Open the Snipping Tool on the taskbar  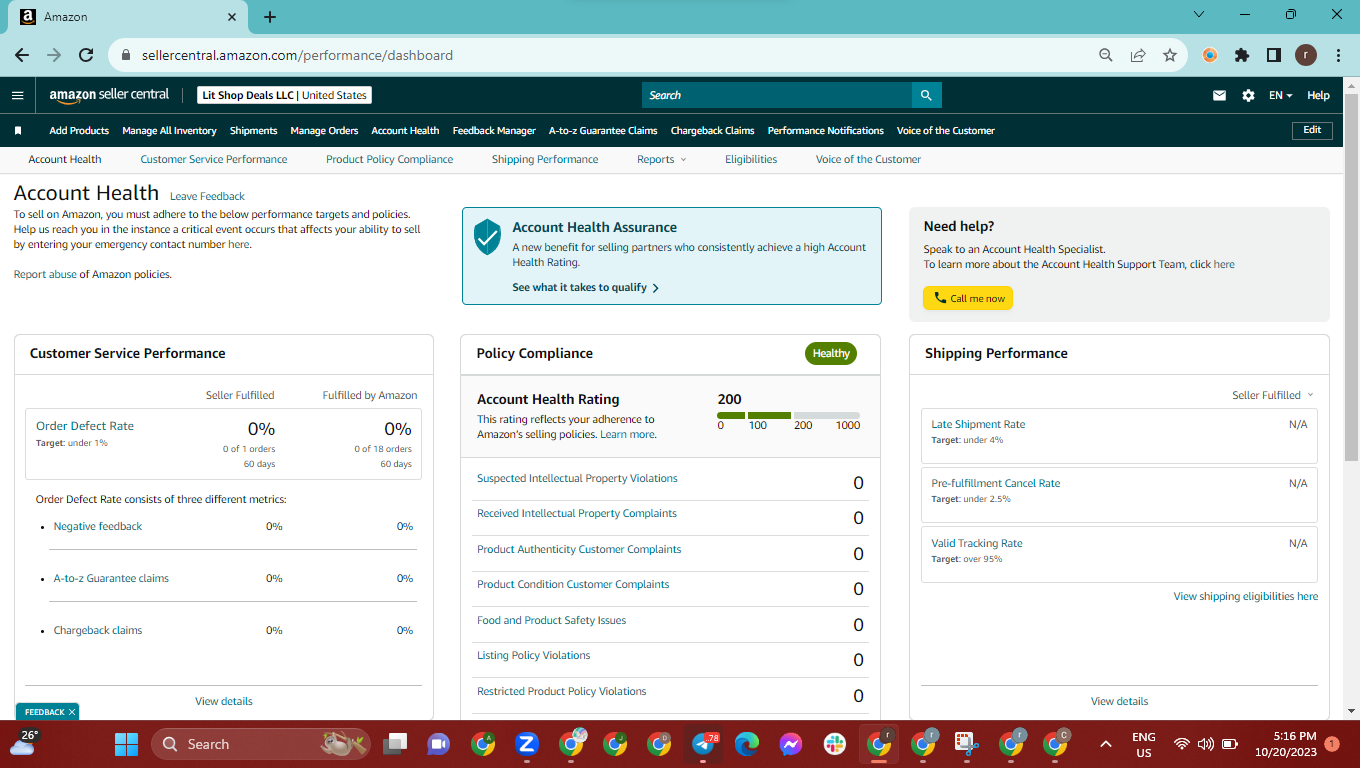click(966, 744)
